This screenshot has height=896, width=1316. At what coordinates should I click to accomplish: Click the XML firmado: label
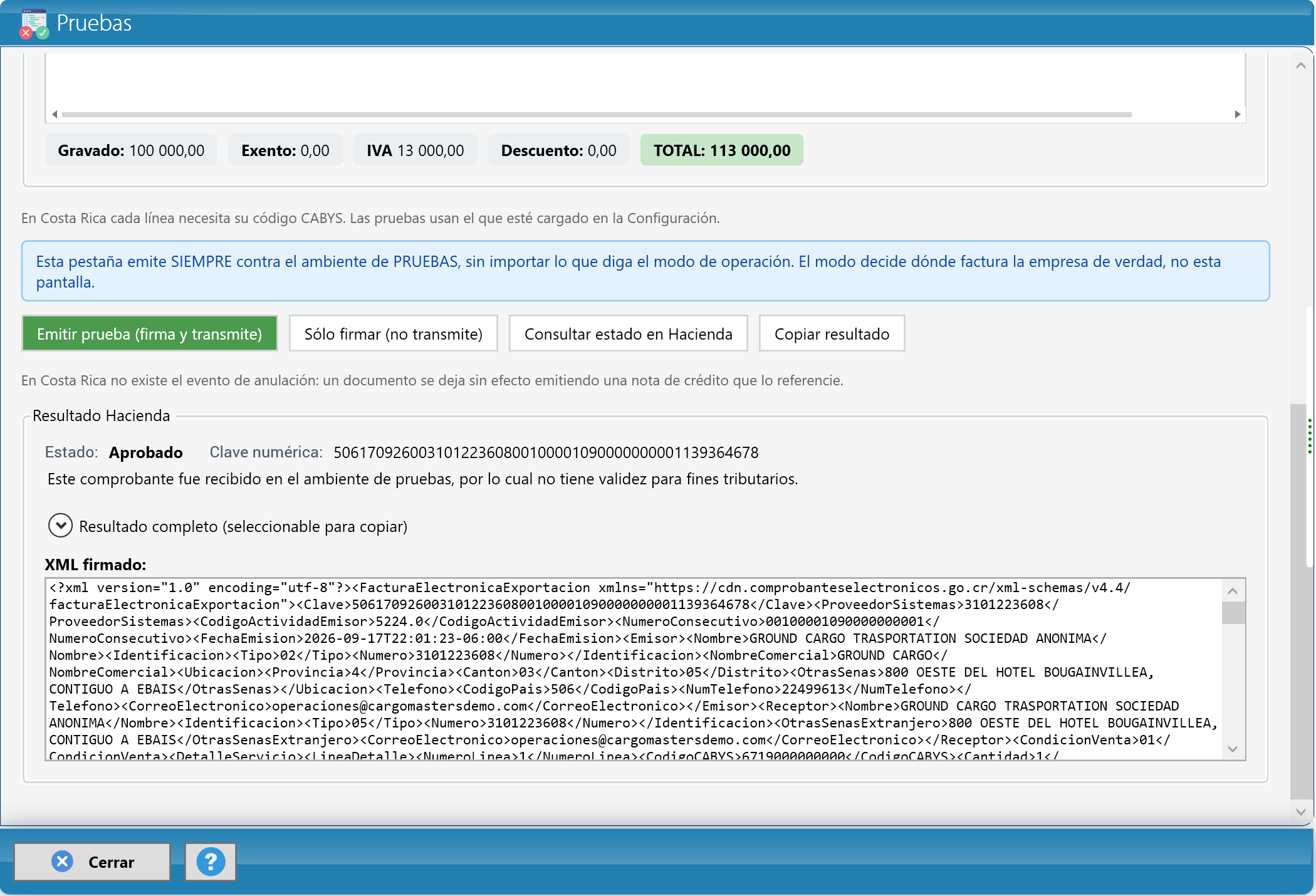[95, 565]
